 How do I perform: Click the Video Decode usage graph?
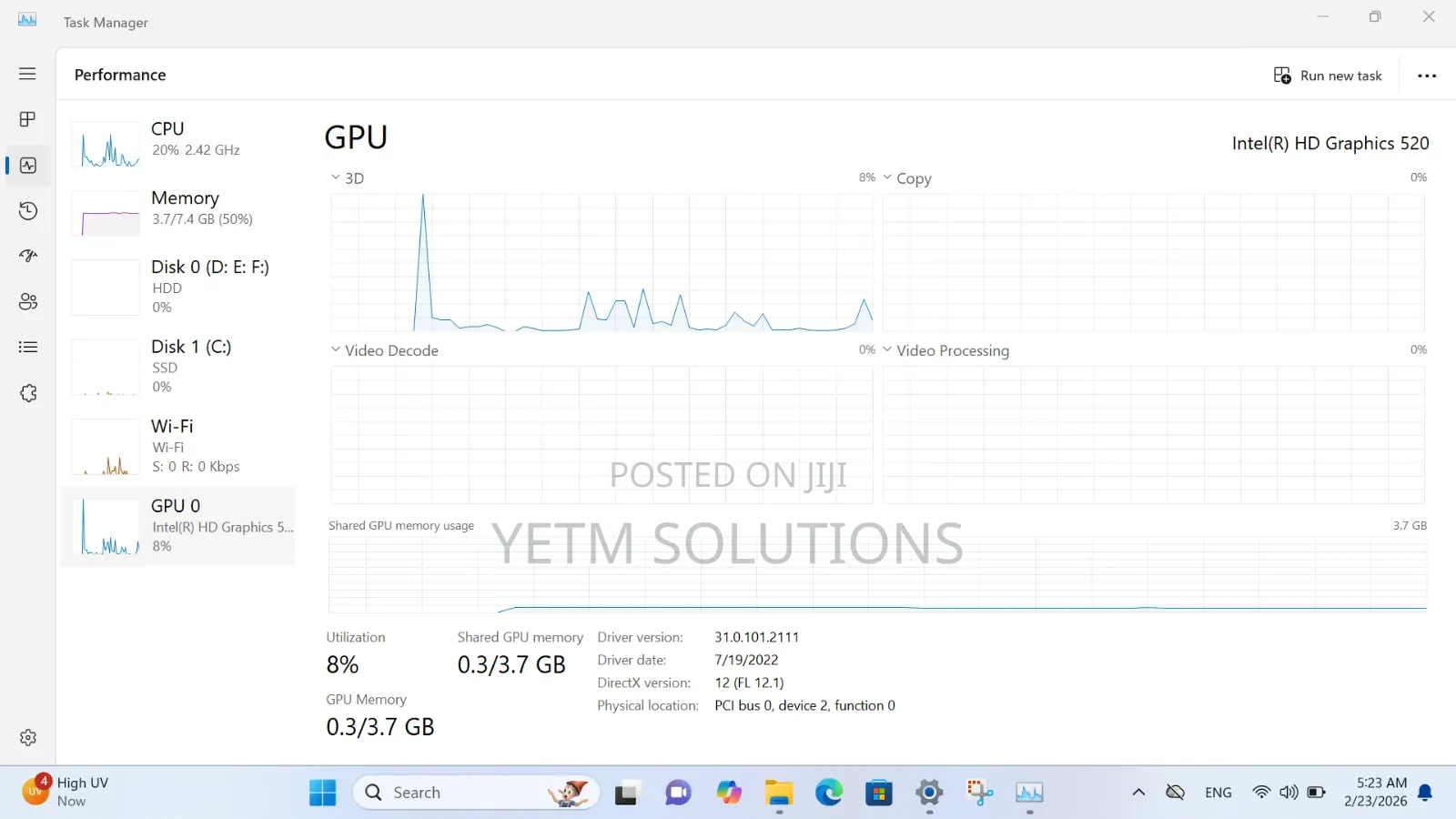(602, 435)
